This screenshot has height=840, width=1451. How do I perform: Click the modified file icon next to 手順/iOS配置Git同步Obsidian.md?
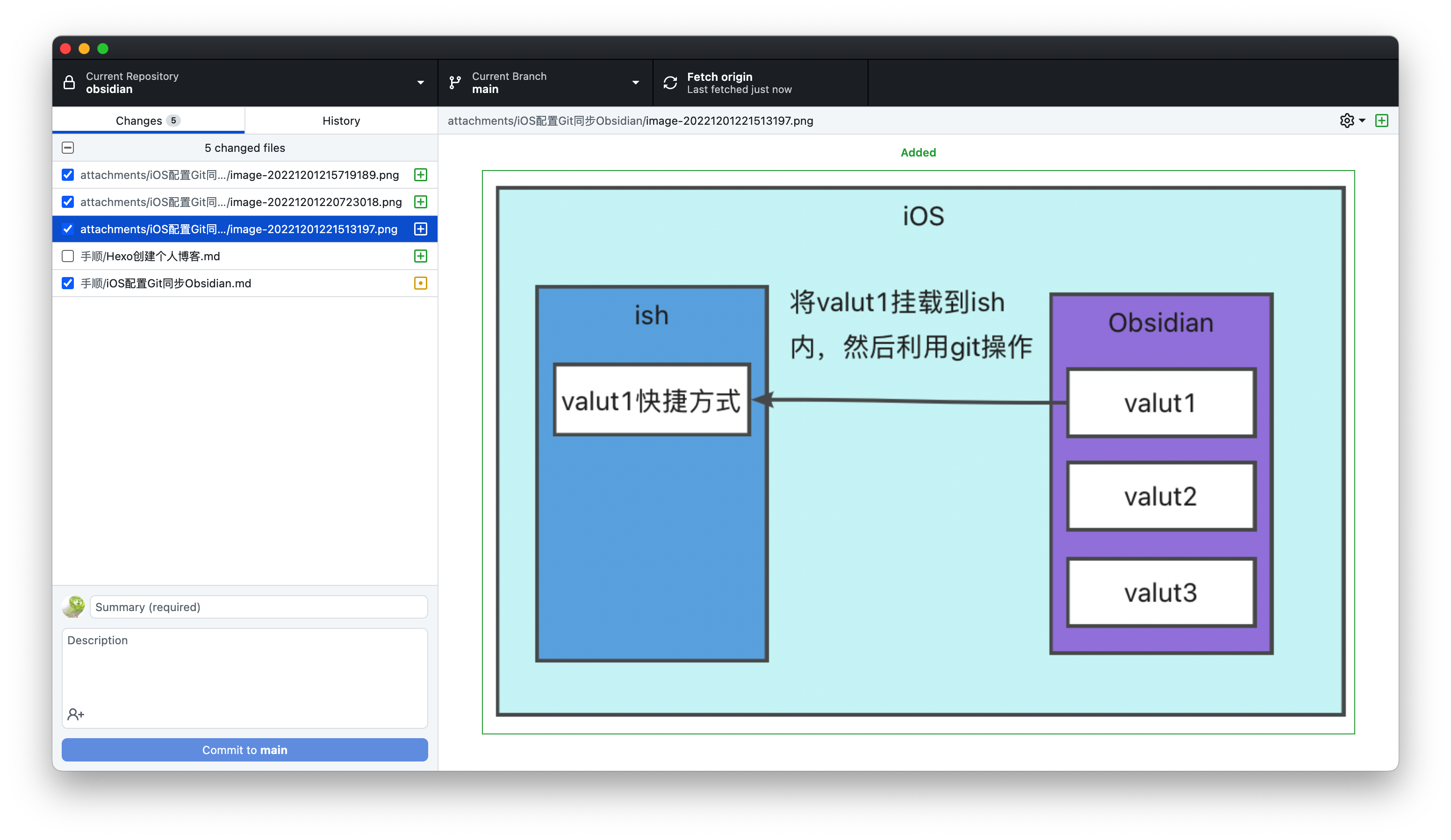421,283
